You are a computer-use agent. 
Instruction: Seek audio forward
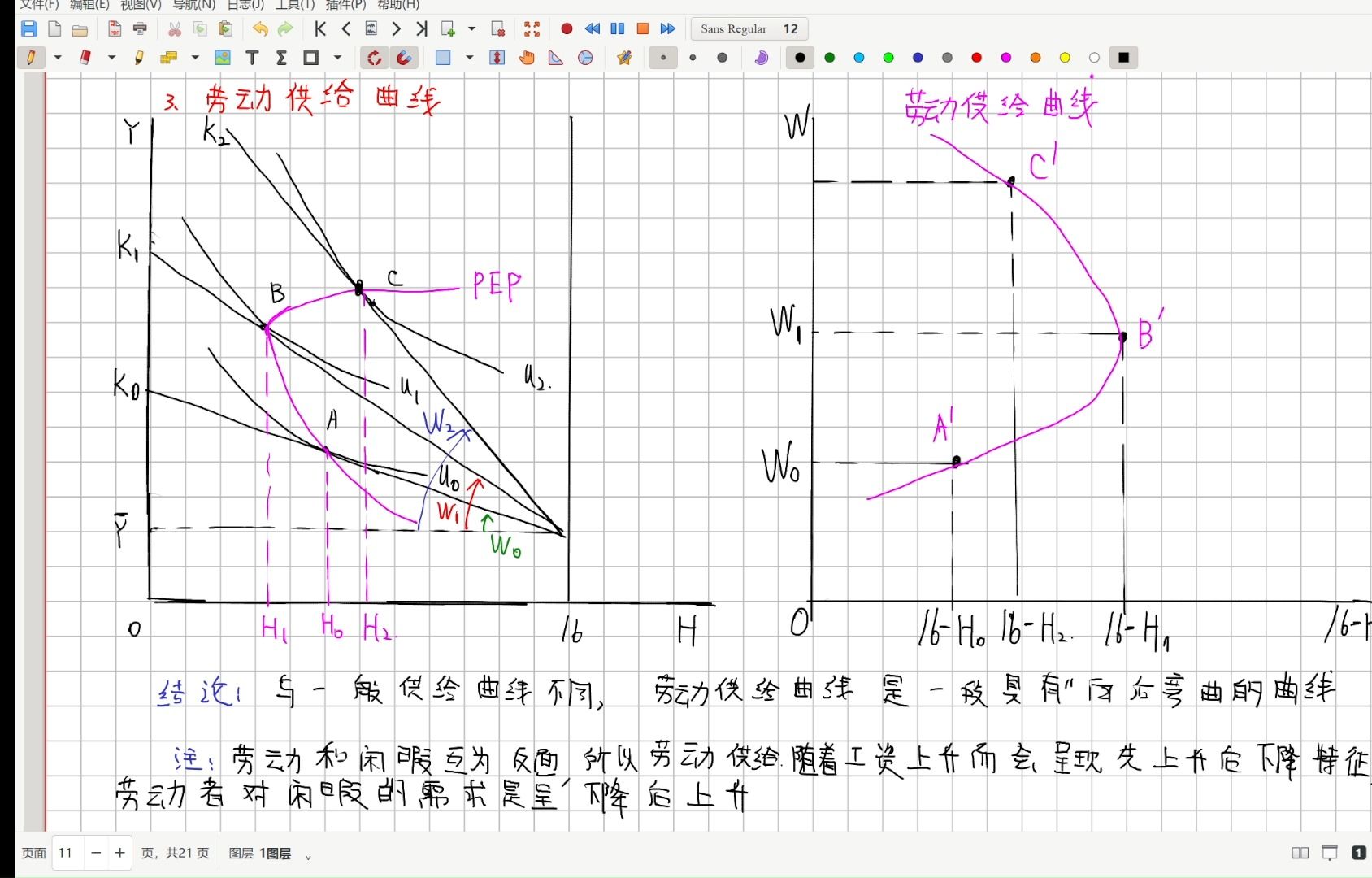[x=668, y=29]
